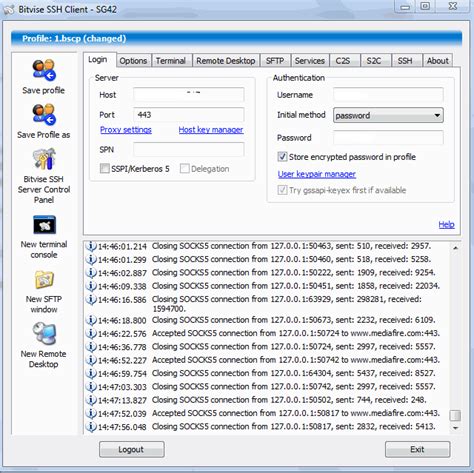Select log entry at 14:46:52.227

263,360
